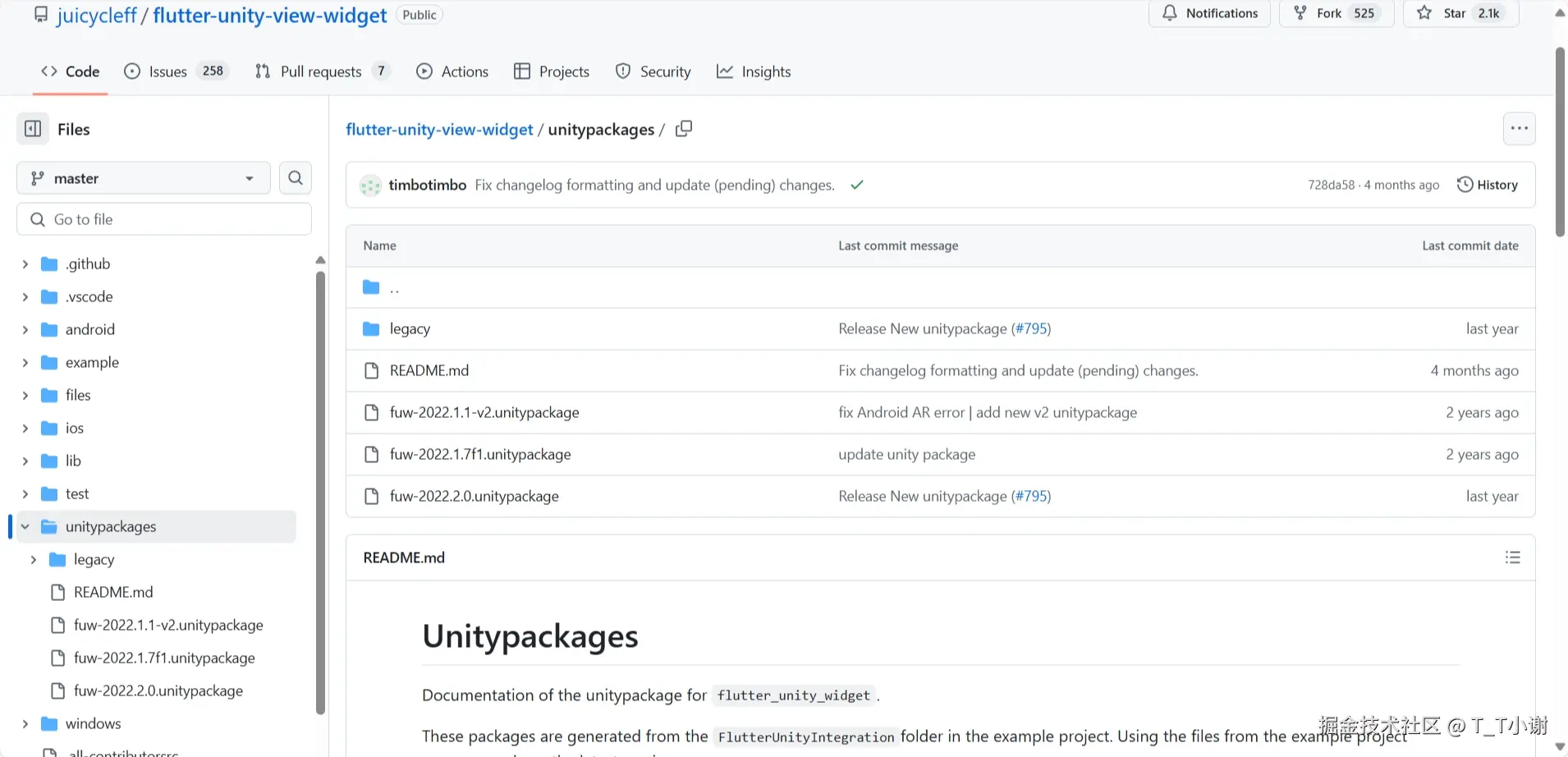Click the green commit status checkmark
Viewport: 1568px width, 757px height.
pos(857,185)
